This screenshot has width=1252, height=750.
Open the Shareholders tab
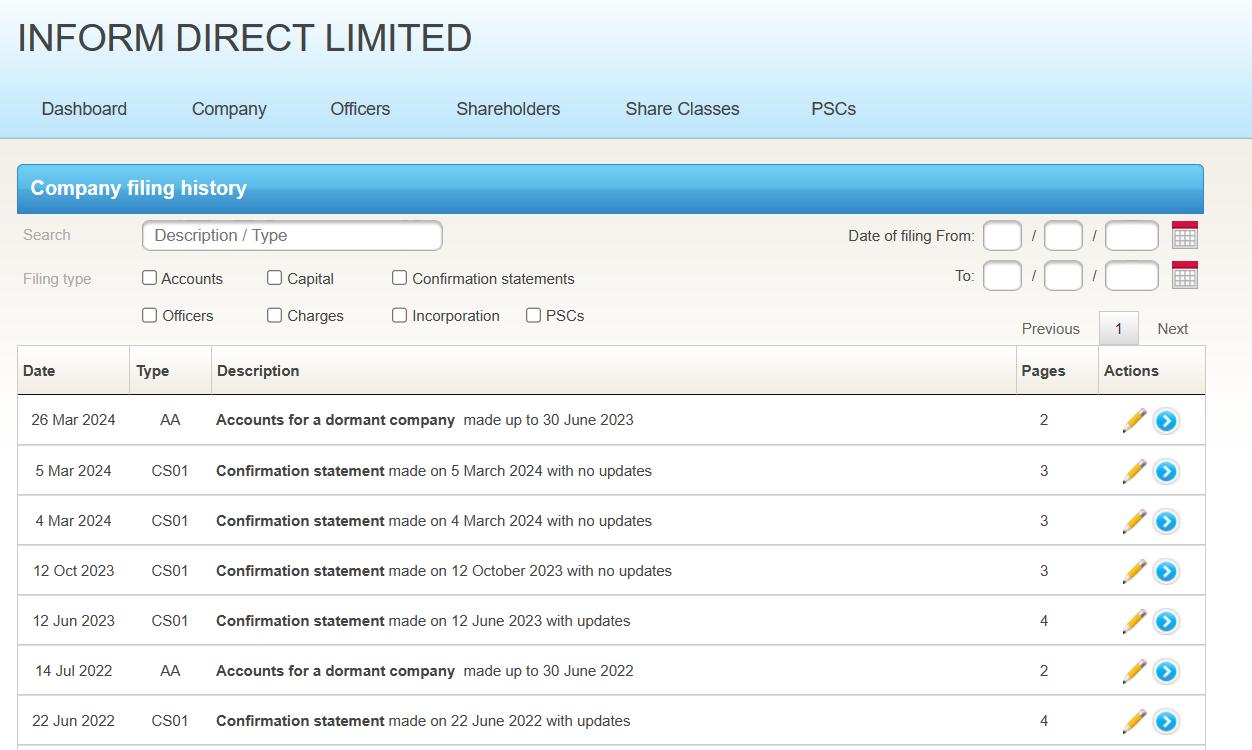[508, 109]
